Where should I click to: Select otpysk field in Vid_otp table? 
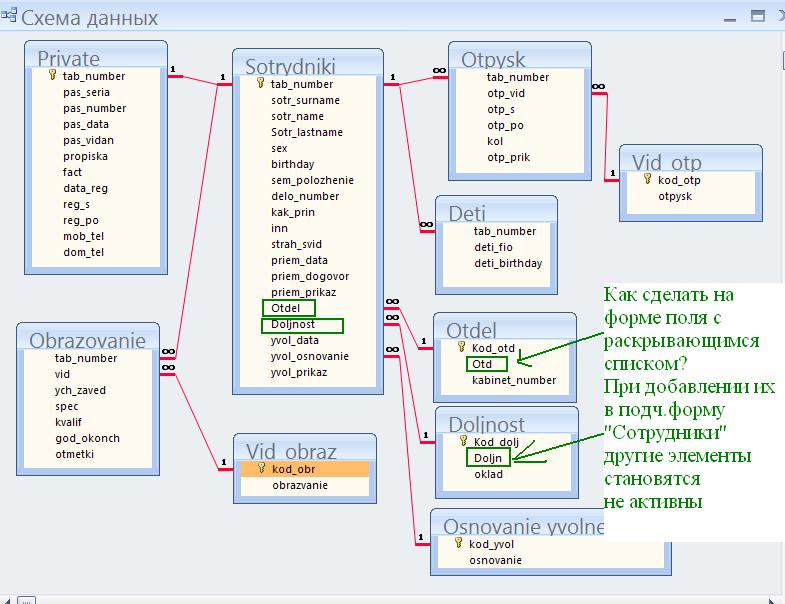point(675,196)
